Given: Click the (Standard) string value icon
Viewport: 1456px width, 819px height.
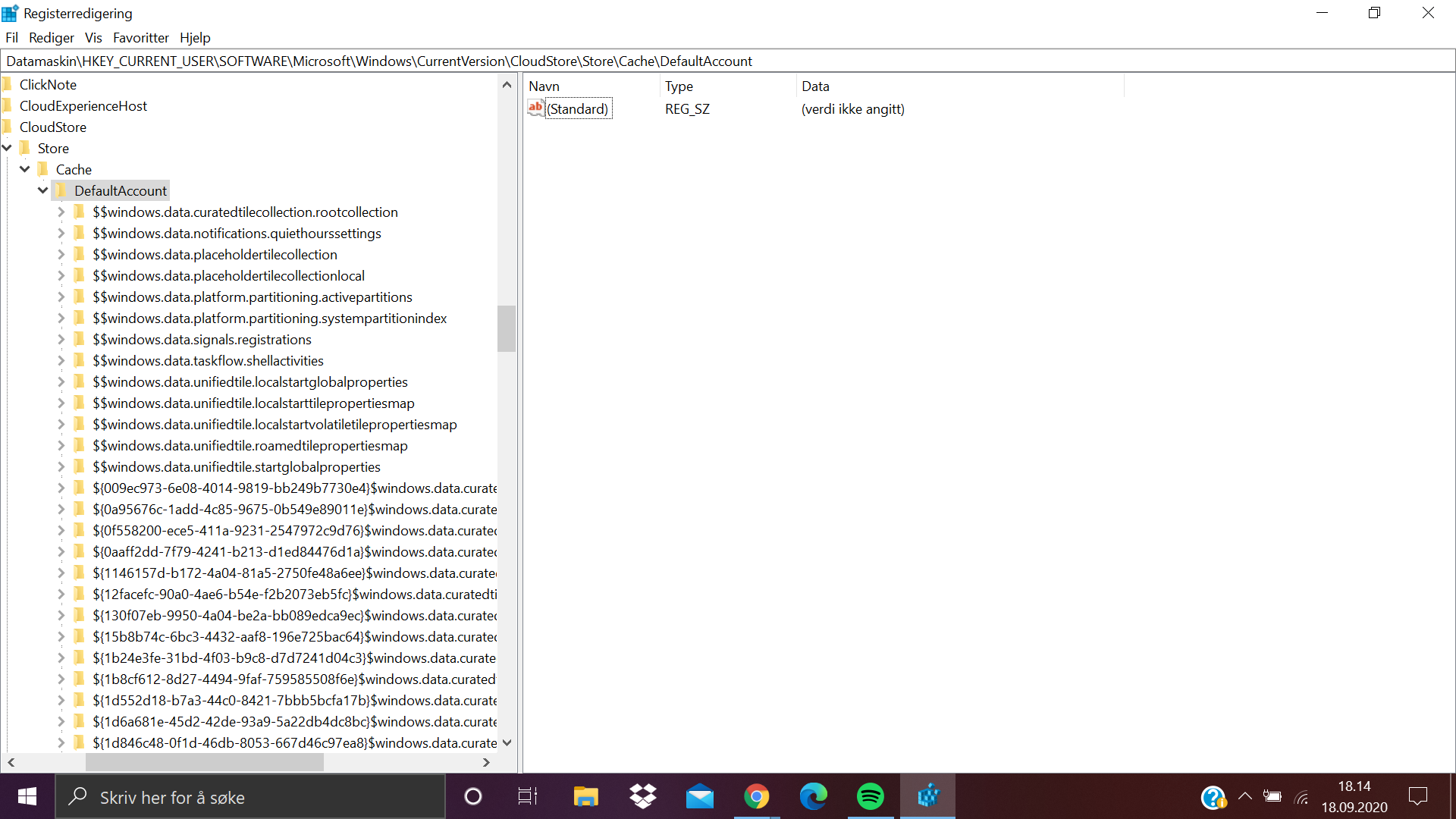Looking at the screenshot, I should point(536,108).
